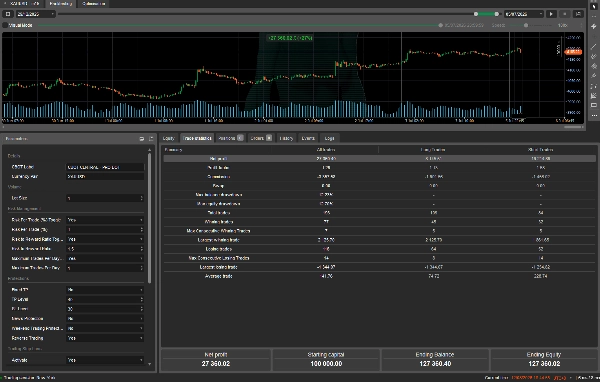Click the third icon from bottom, right toolbar

(x=594, y=96)
